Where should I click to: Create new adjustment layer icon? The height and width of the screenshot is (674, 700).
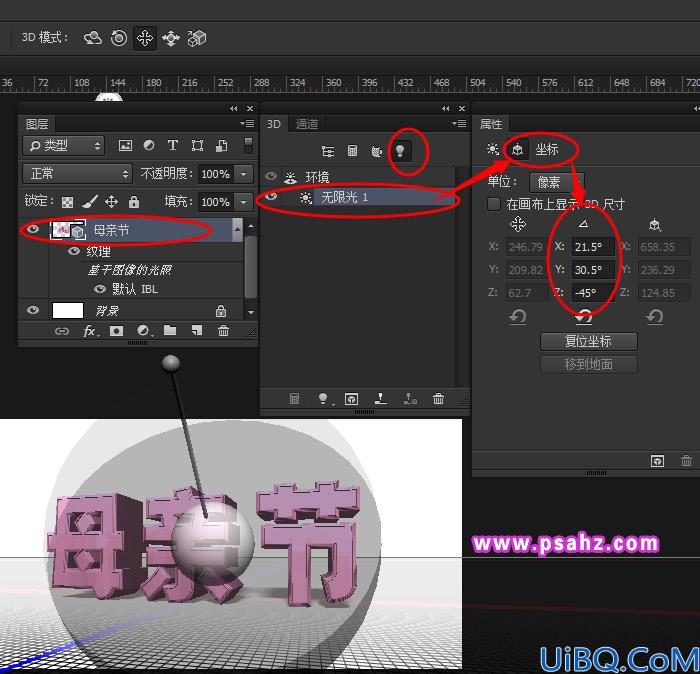click(143, 331)
